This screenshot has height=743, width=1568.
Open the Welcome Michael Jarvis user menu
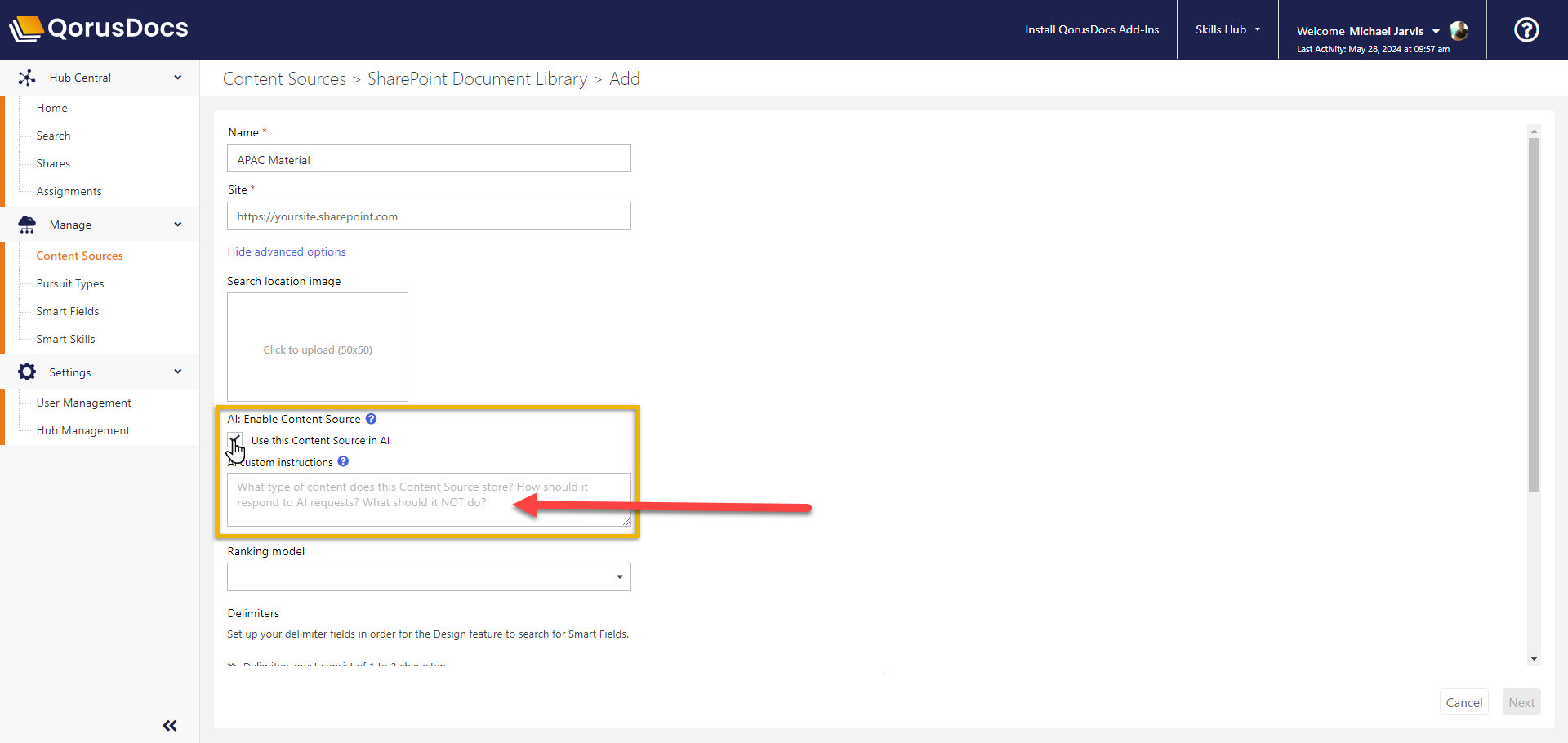click(x=1368, y=31)
